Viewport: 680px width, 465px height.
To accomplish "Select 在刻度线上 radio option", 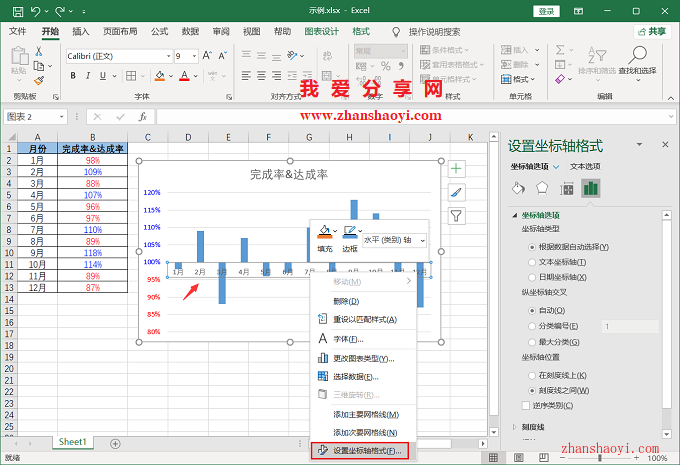I will tap(532, 375).
